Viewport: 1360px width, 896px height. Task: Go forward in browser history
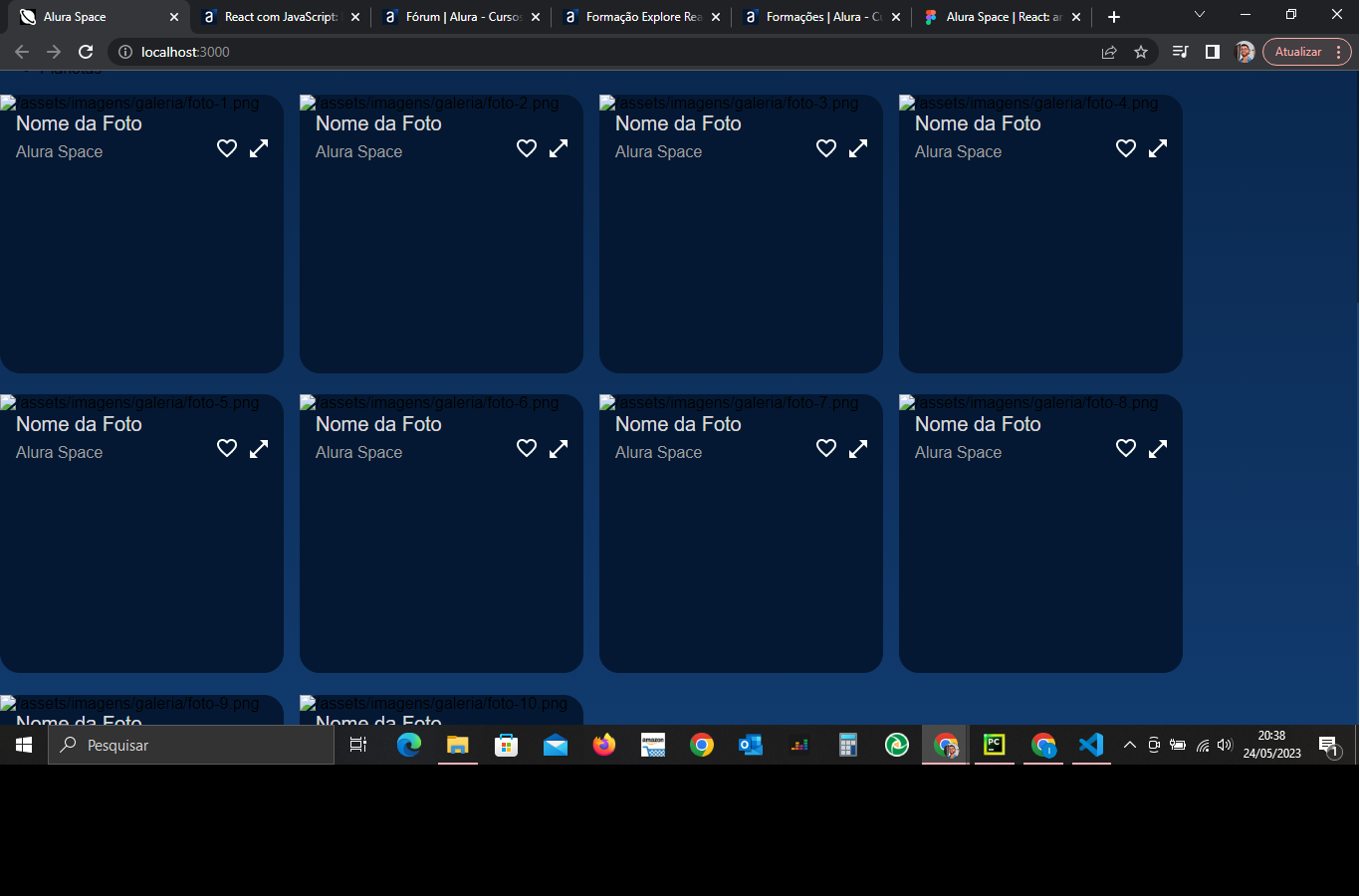pos(54,52)
